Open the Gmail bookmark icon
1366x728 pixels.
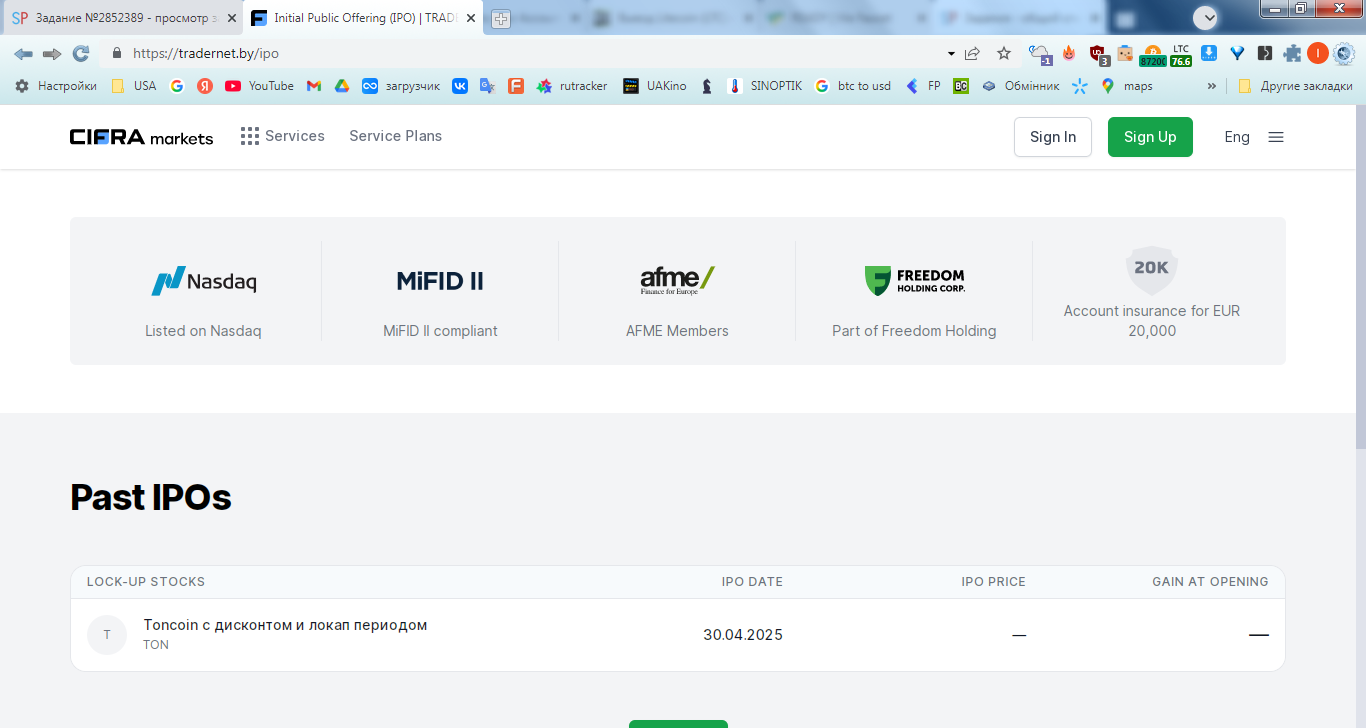314,86
